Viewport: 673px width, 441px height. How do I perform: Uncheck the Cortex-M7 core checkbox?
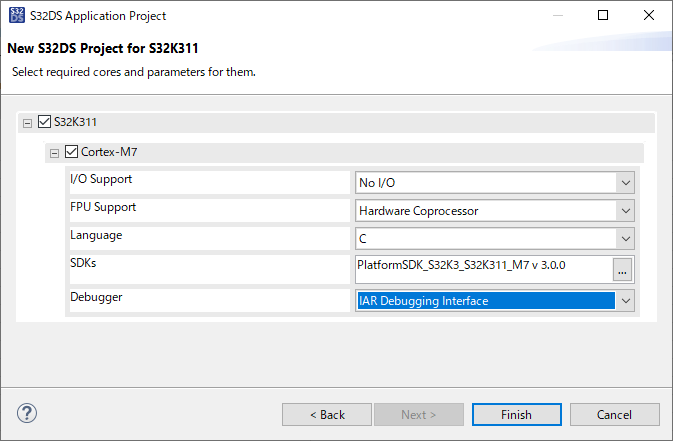click(71, 153)
